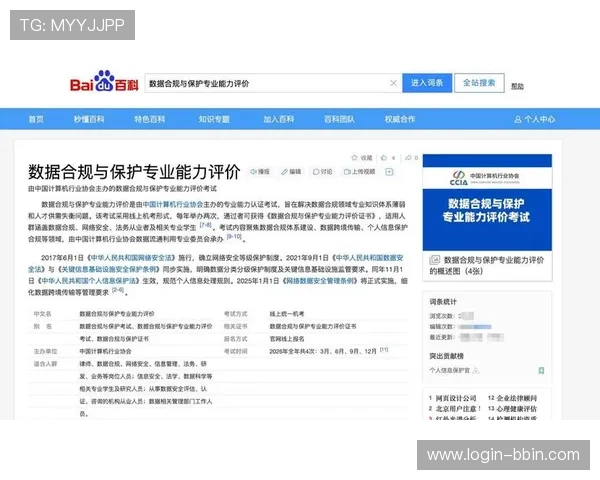This screenshot has width=600, height=480.
Task: Click 中国计算机行业协会 in the 主办单位 row
Action: tap(105, 351)
